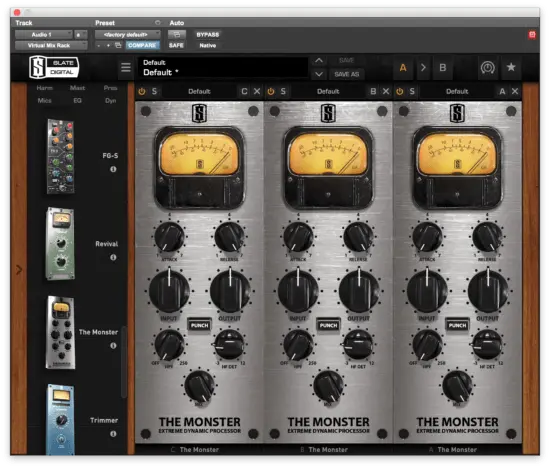Select the Mast category tab
The width and height of the screenshot is (550, 468).
(x=78, y=88)
